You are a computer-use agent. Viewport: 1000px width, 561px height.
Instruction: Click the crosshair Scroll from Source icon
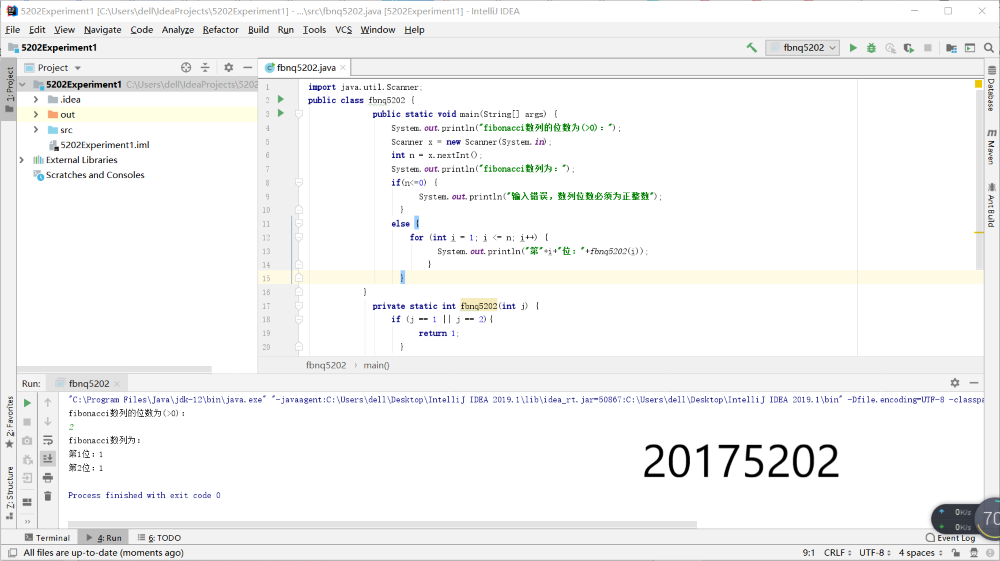[x=186, y=68]
